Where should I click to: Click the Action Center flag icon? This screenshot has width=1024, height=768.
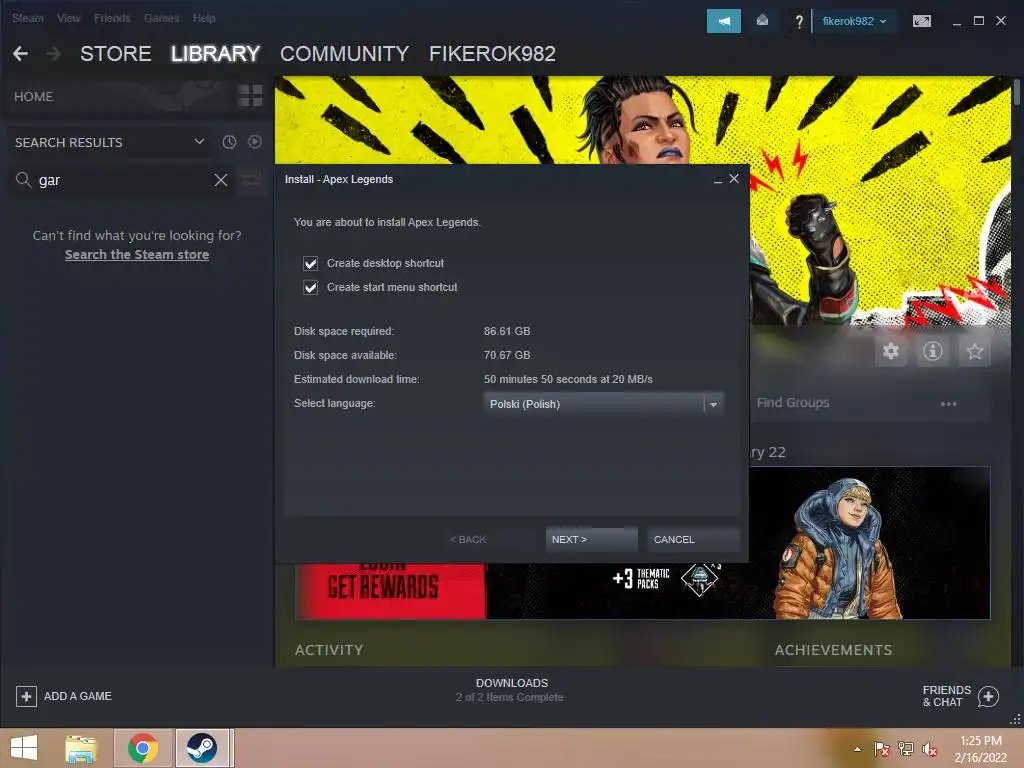[882, 749]
